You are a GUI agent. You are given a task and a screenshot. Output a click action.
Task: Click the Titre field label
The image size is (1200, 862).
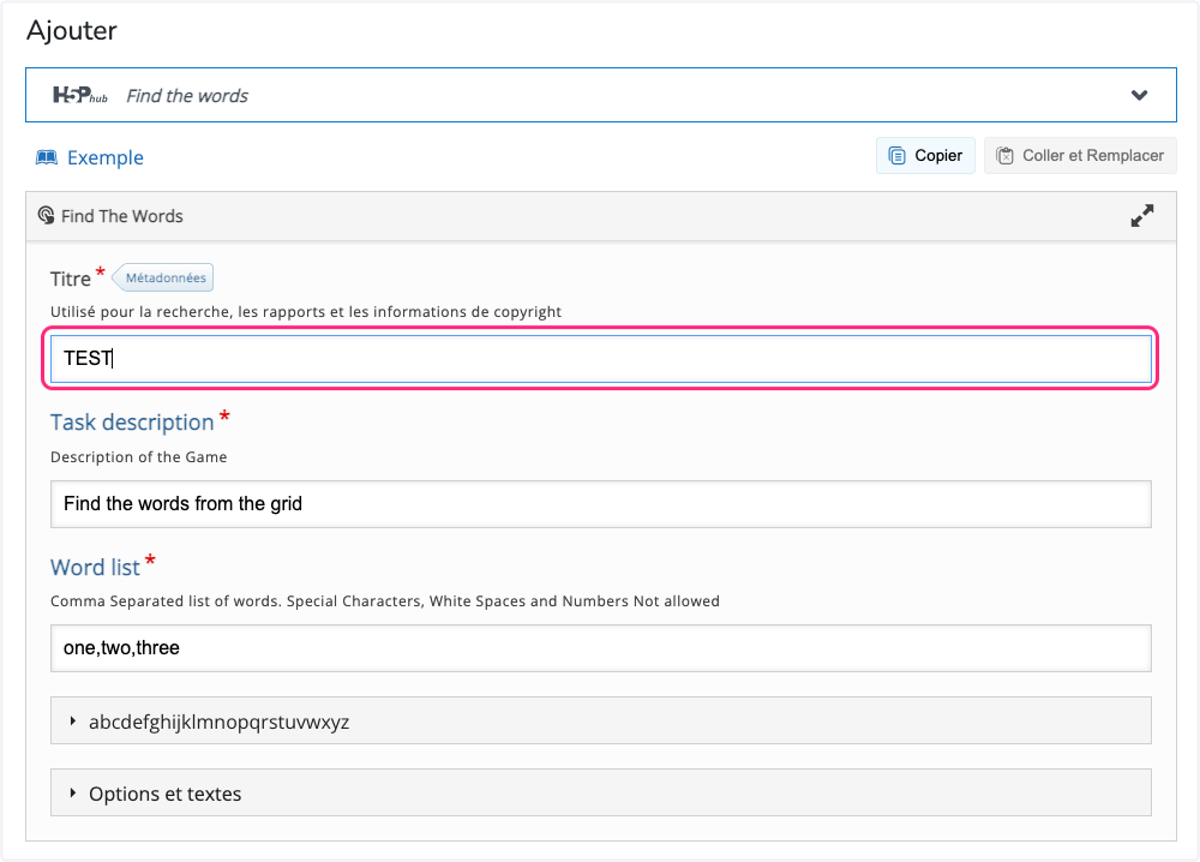(70, 279)
